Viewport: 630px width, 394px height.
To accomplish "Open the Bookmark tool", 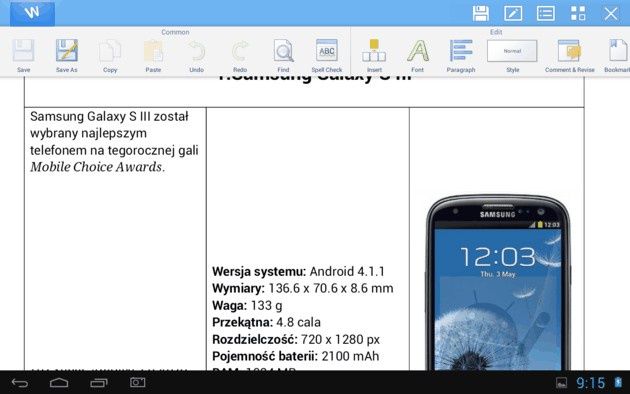I will coord(617,56).
